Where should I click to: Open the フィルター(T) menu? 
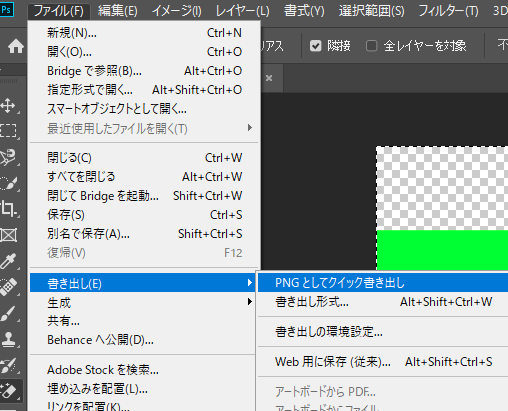[448, 11]
